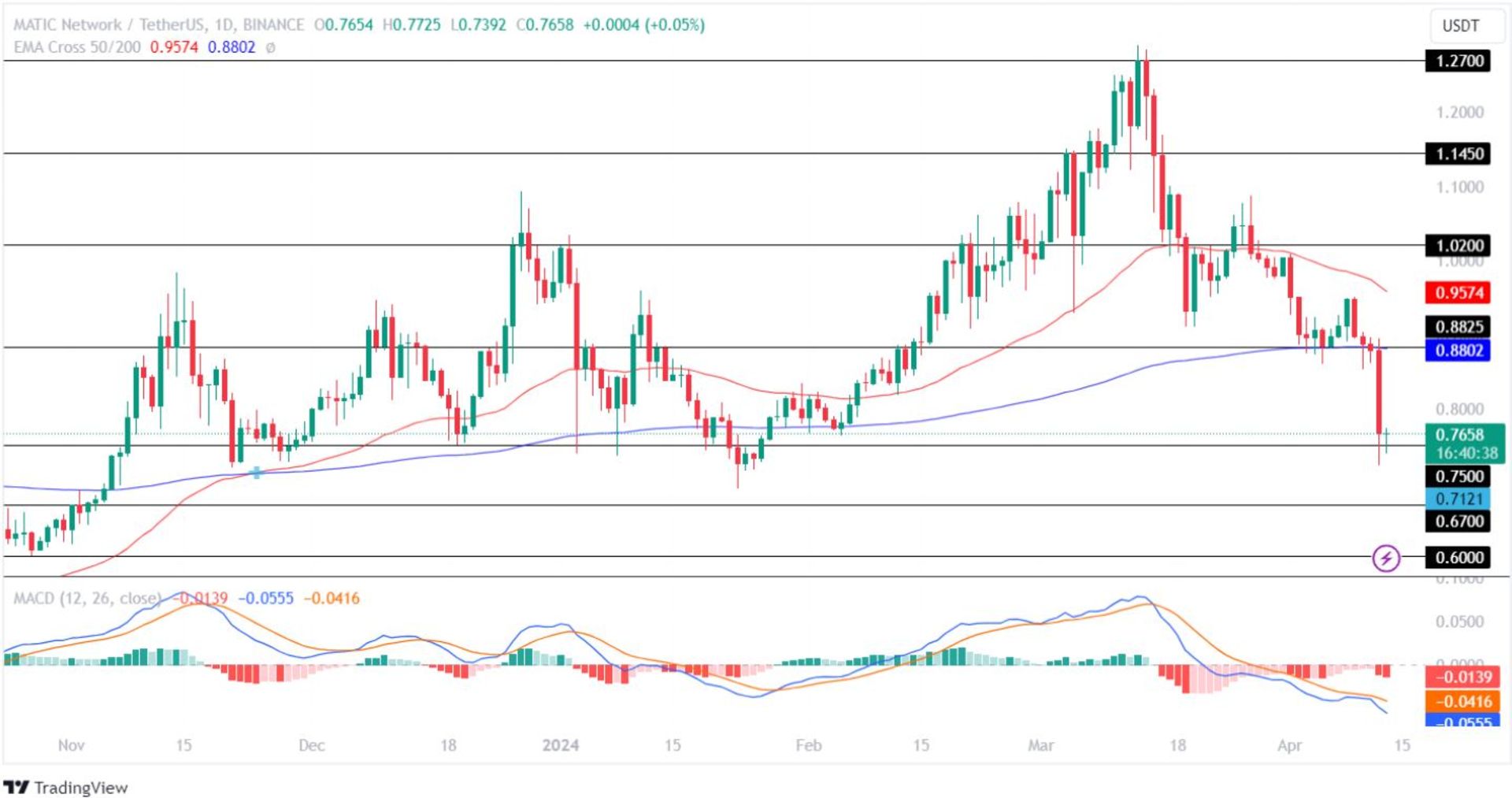Image resolution: width=1512 pixels, height=798 pixels.
Task: Select the MACD (12, 26, close) indicator legend
Action: 87,598
